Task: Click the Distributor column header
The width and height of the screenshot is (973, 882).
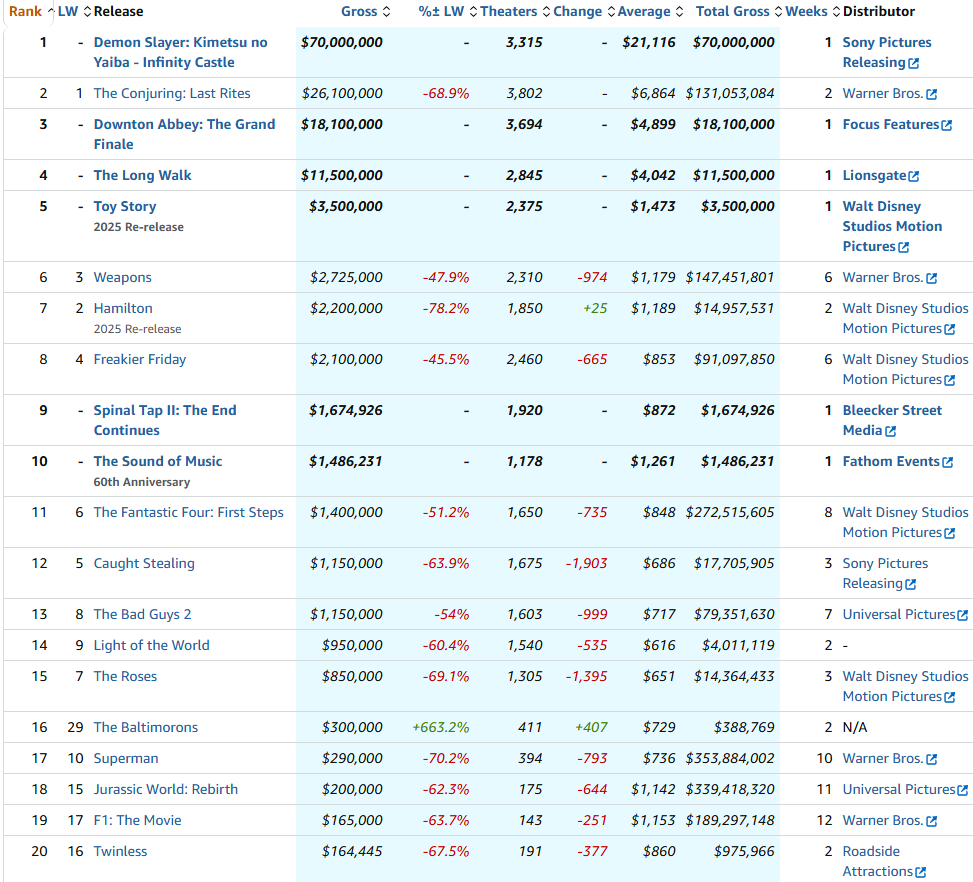Action: point(879,11)
